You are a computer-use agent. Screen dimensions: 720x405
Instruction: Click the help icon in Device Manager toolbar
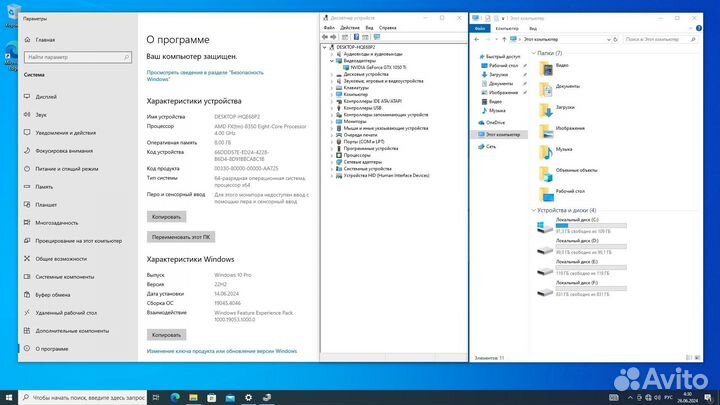(x=356, y=37)
